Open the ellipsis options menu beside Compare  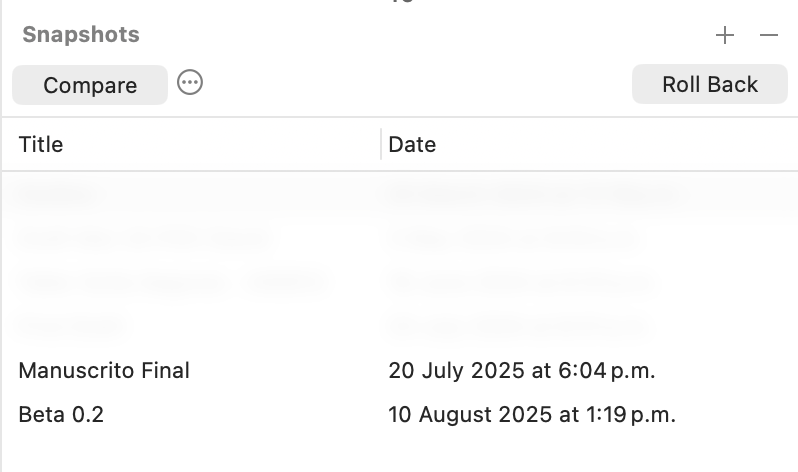click(190, 83)
